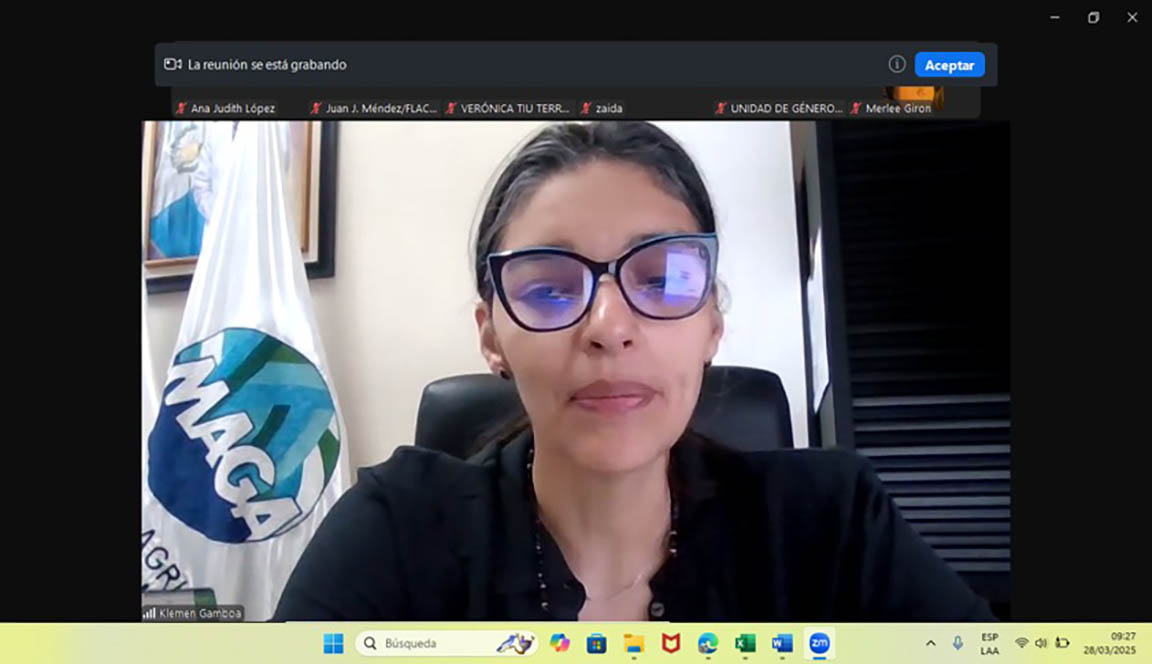Select UNIDAD DE GÉNERO participant thumbnail

click(x=779, y=108)
